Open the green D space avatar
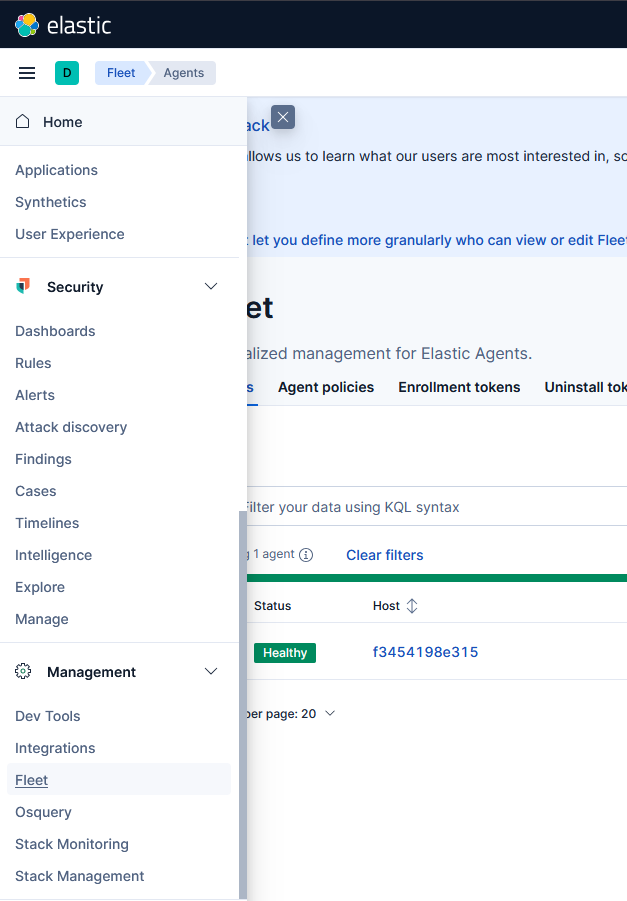This screenshot has width=627, height=901. point(67,73)
